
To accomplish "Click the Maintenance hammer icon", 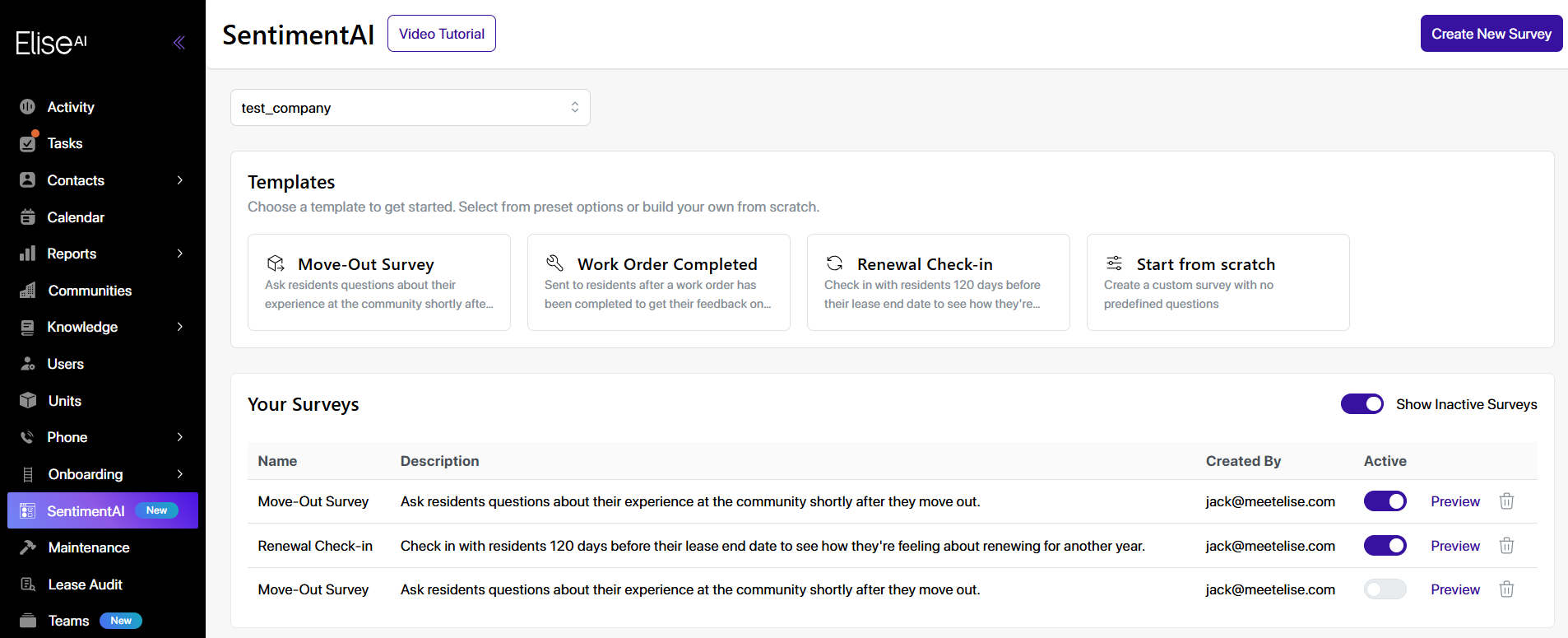I will tap(28, 547).
